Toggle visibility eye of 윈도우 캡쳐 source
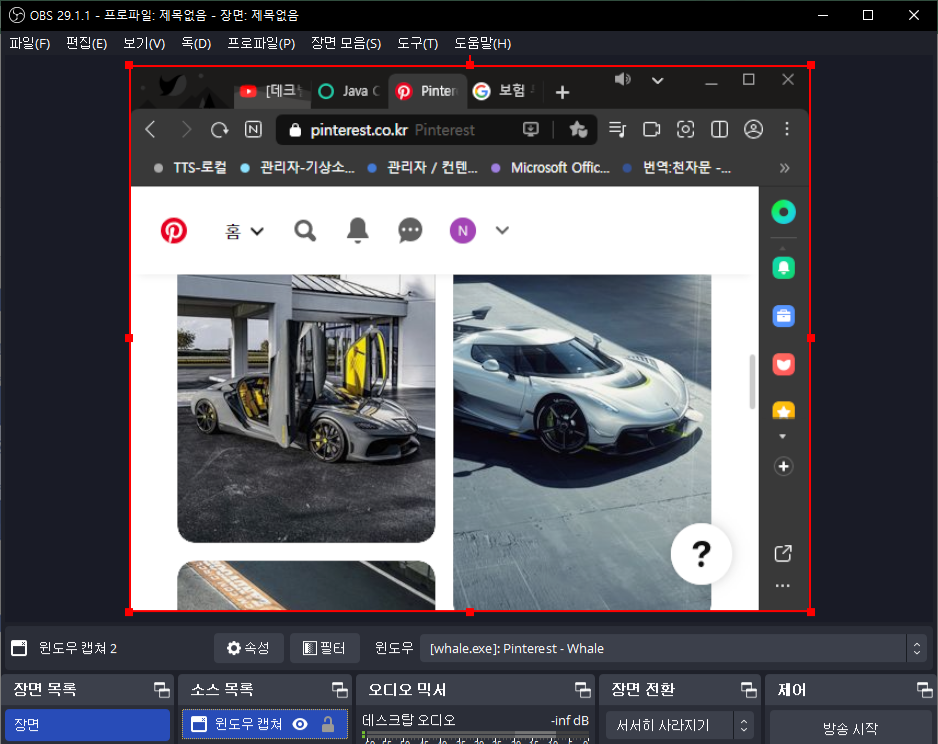This screenshot has width=938, height=744. point(300,724)
